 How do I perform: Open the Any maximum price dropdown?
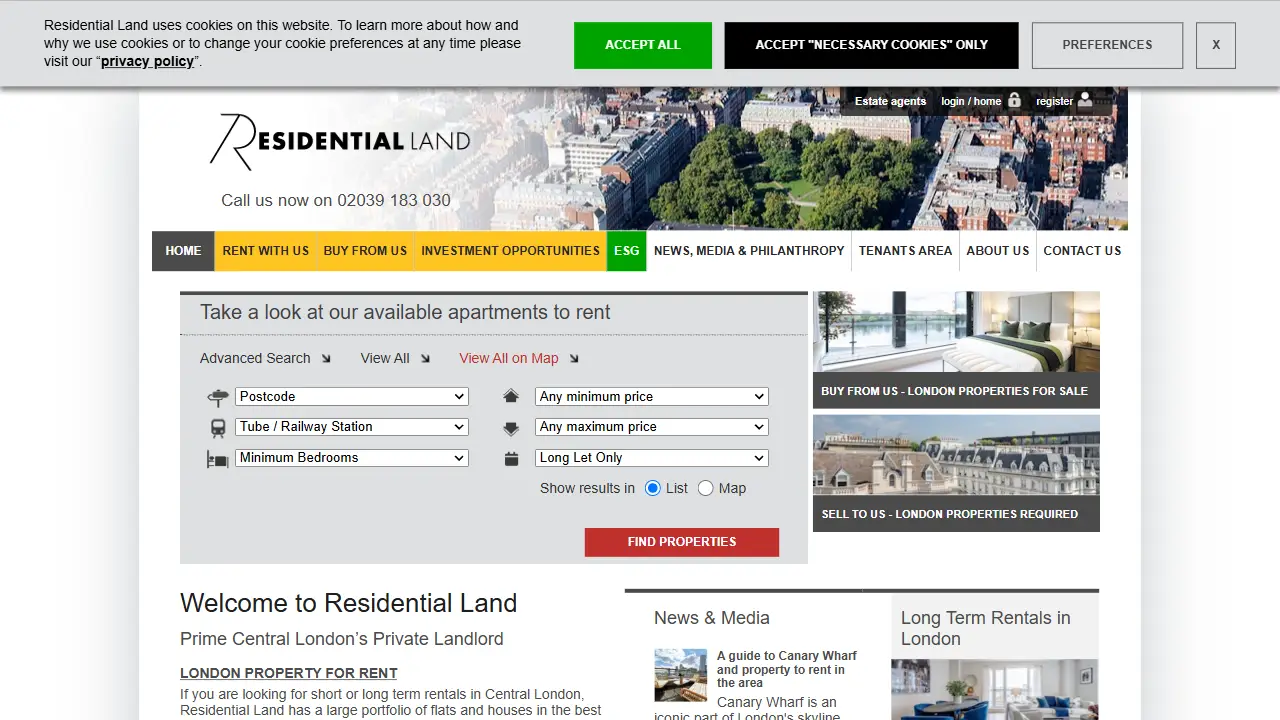(x=652, y=426)
